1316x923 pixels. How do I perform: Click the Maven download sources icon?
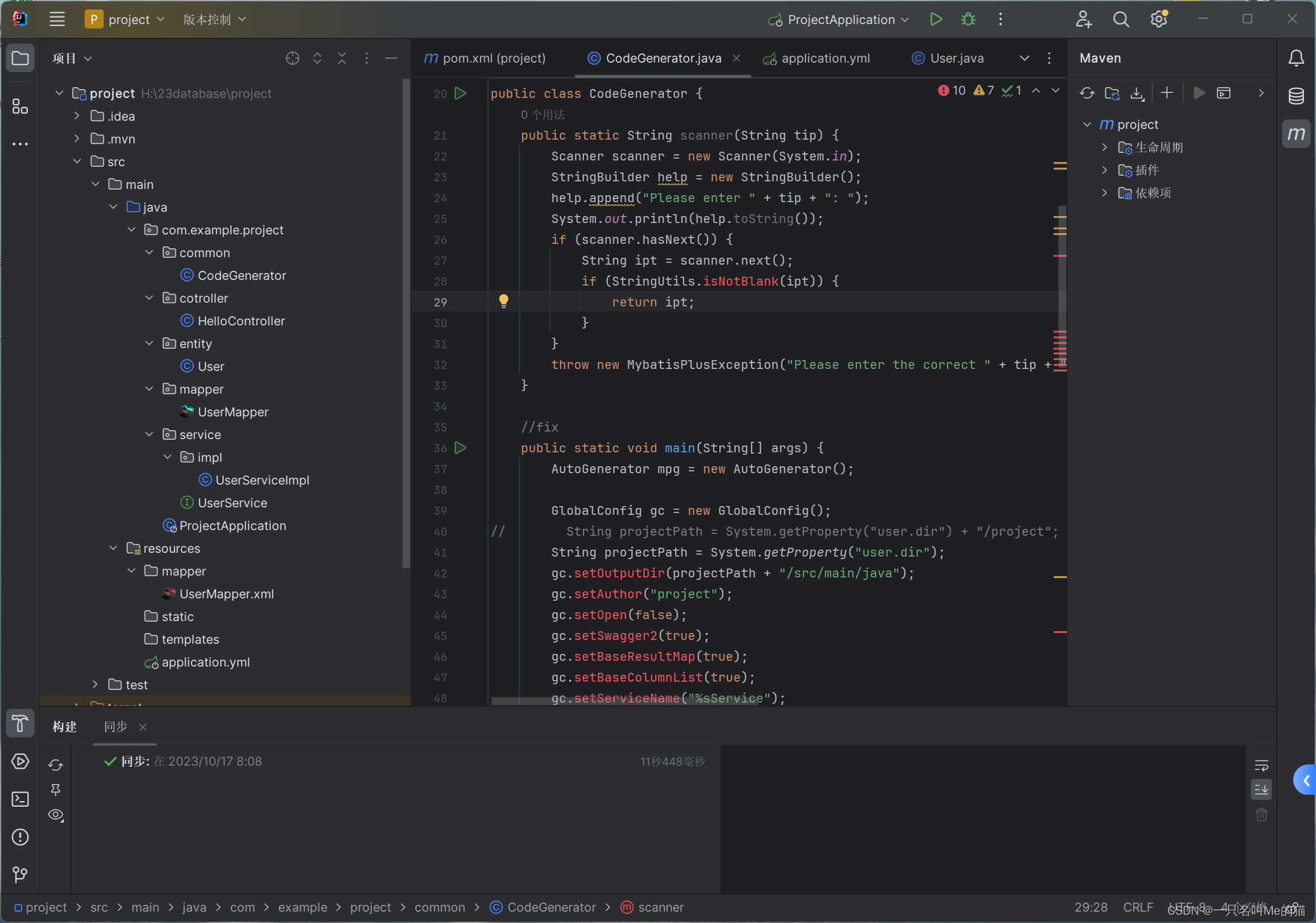(x=1136, y=94)
